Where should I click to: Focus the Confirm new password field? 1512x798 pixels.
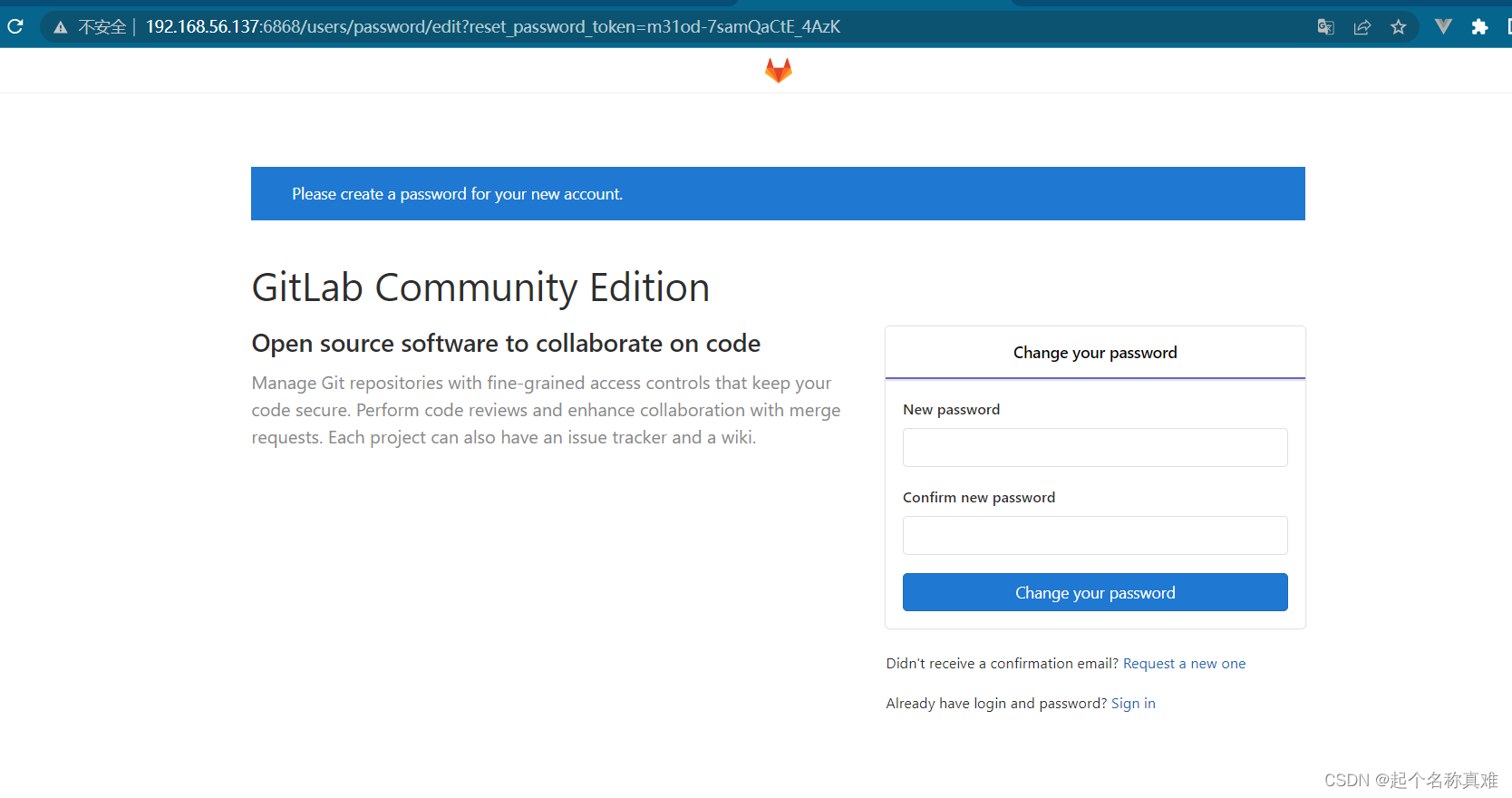point(1095,535)
